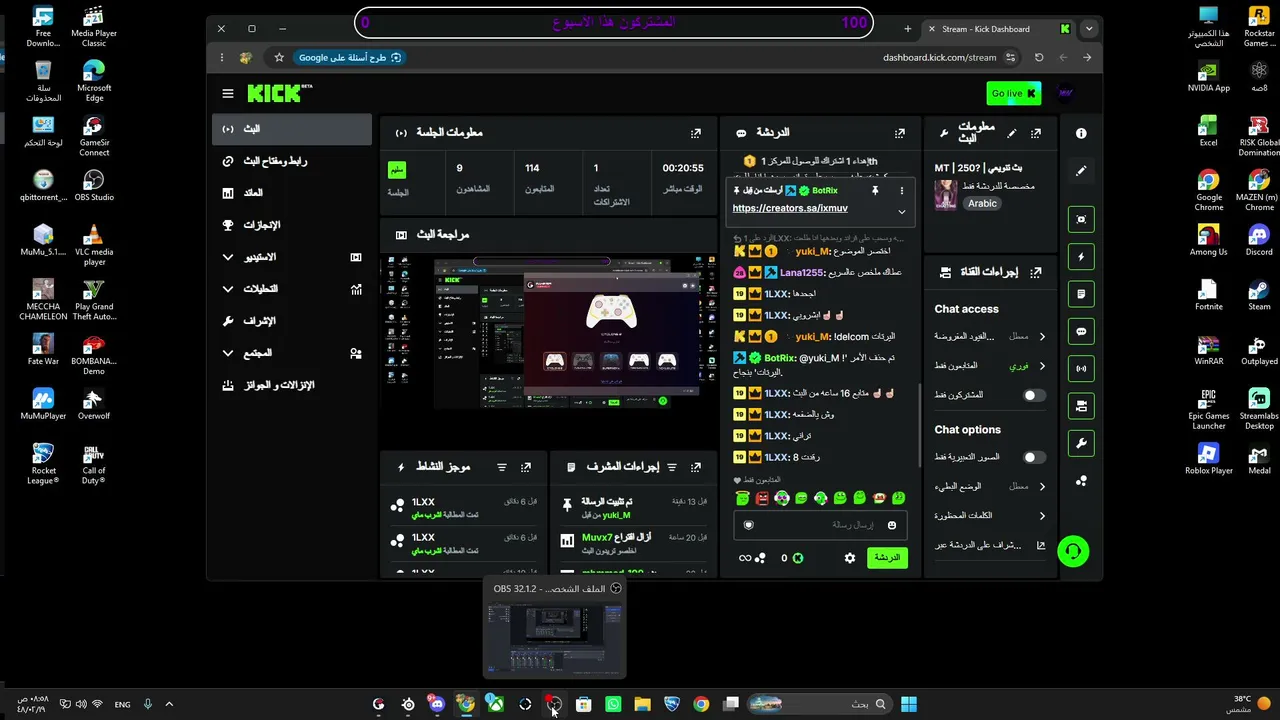This screenshot has width=1280, height=720.
Task: Open the العائد sidebar item
Action: [292, 193]
